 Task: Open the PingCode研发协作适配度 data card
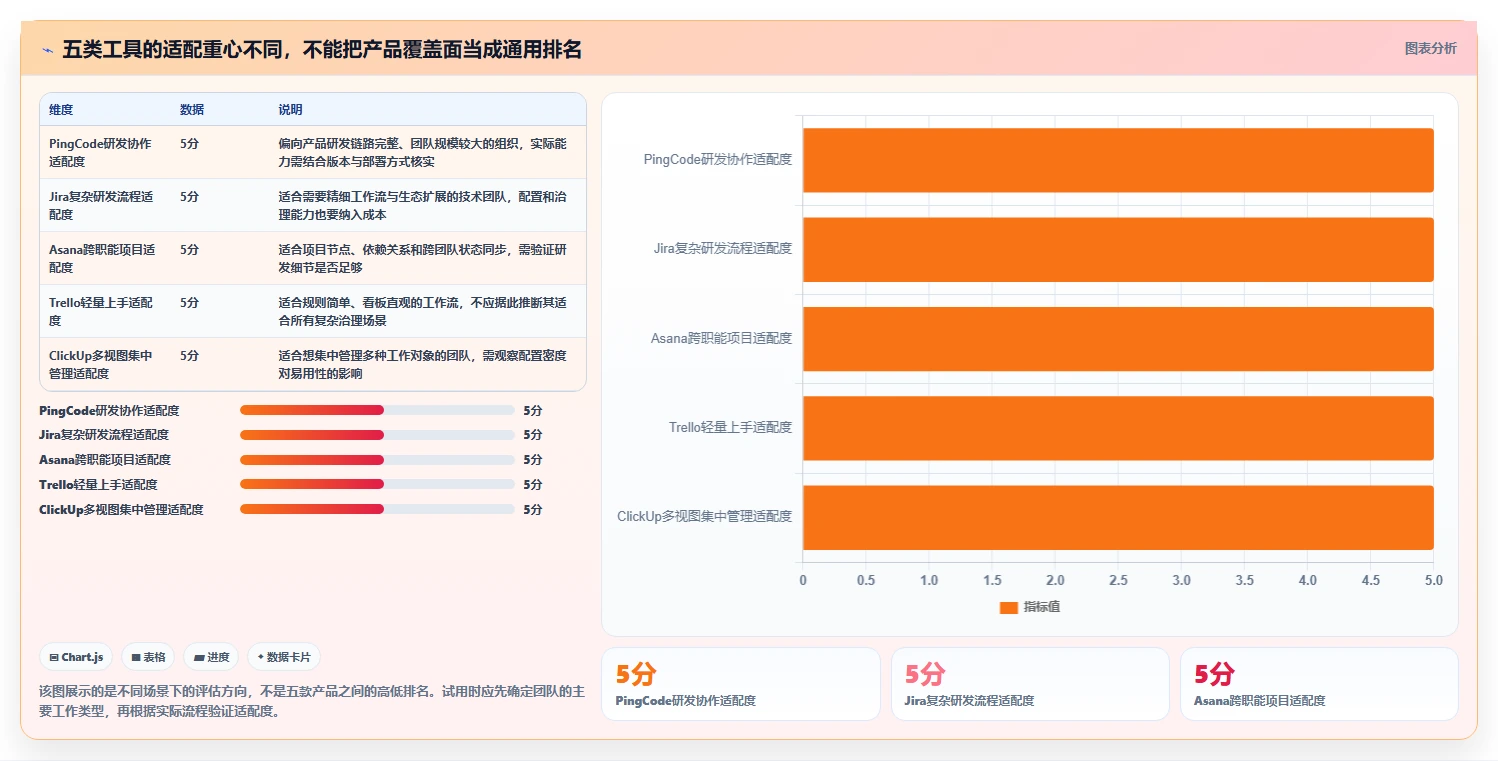coord(741,684)
